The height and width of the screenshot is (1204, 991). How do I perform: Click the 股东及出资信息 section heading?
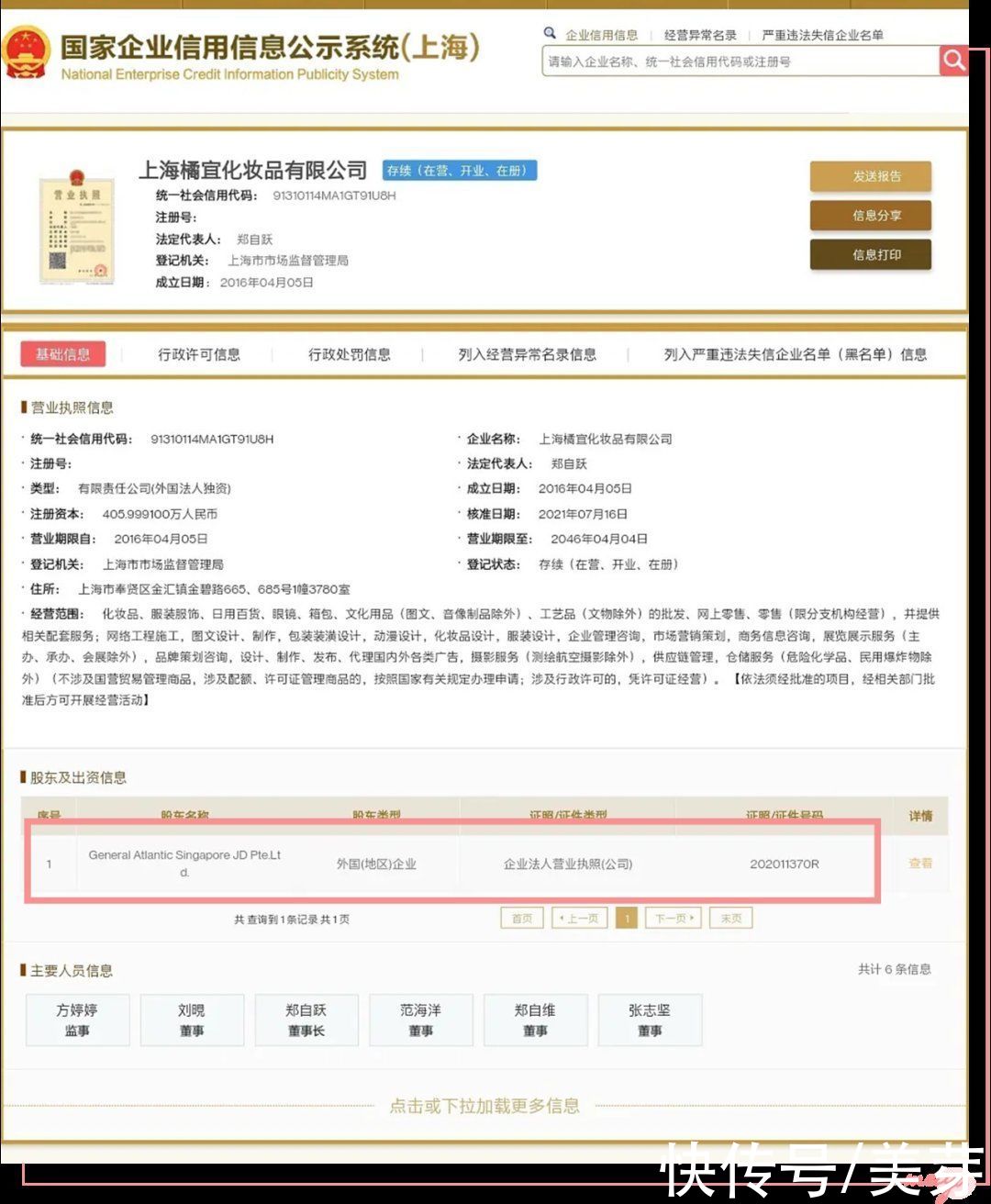pos(78,777)
